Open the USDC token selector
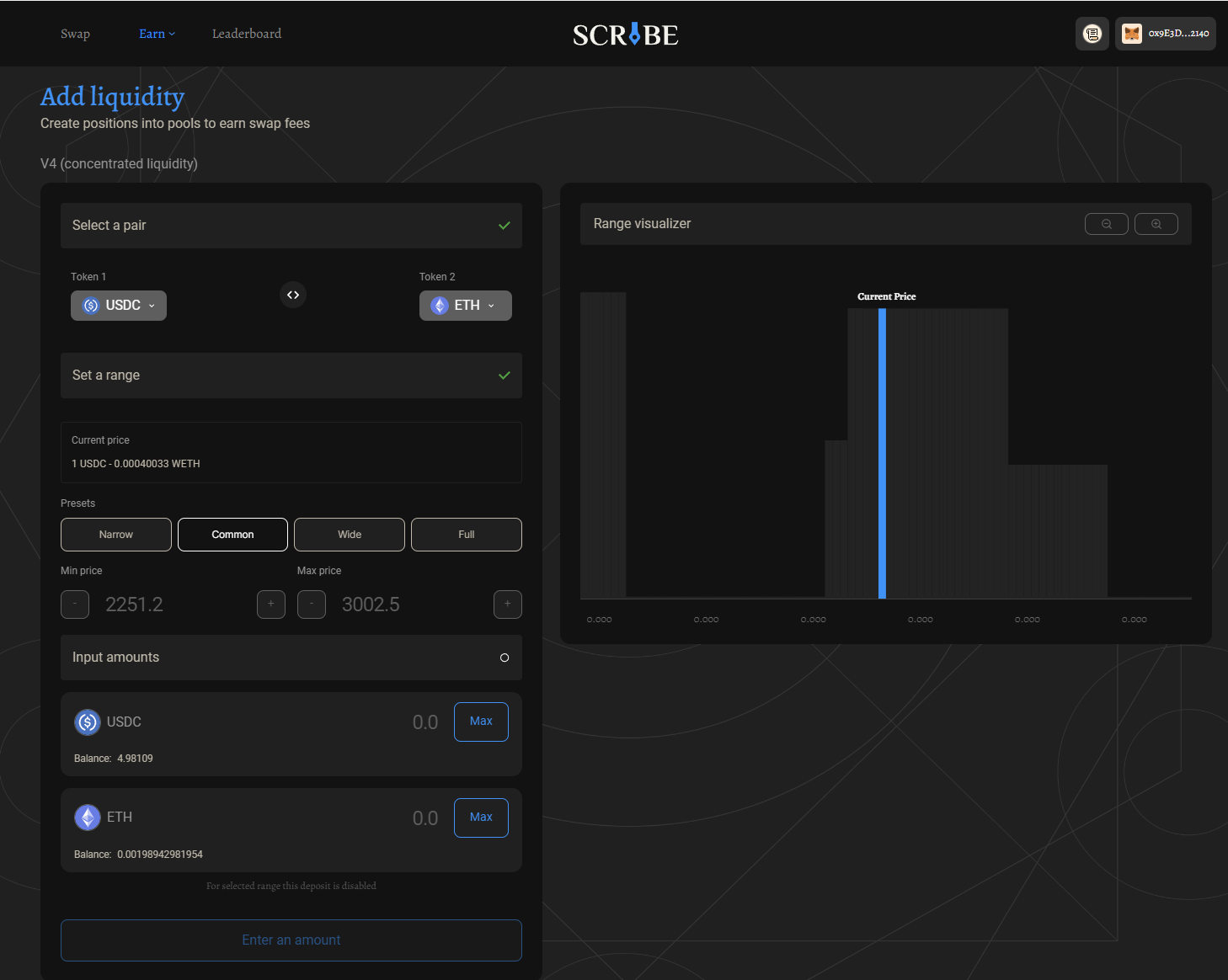 point(119,306)
